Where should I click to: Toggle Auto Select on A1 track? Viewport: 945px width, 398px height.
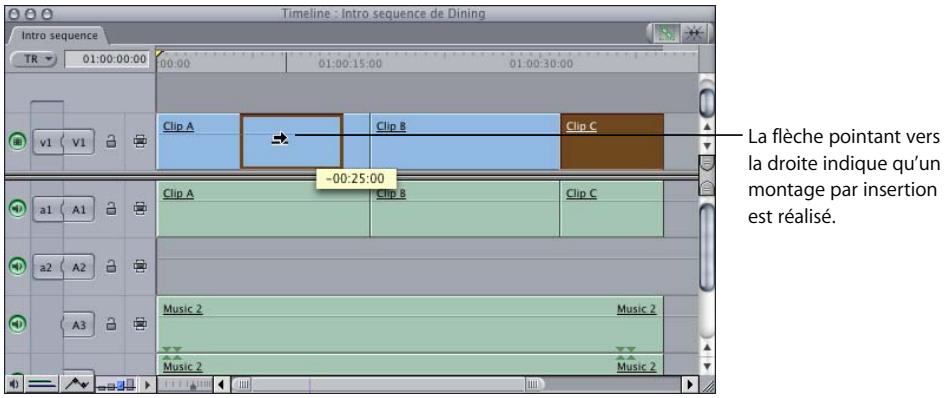click(140, 209)
